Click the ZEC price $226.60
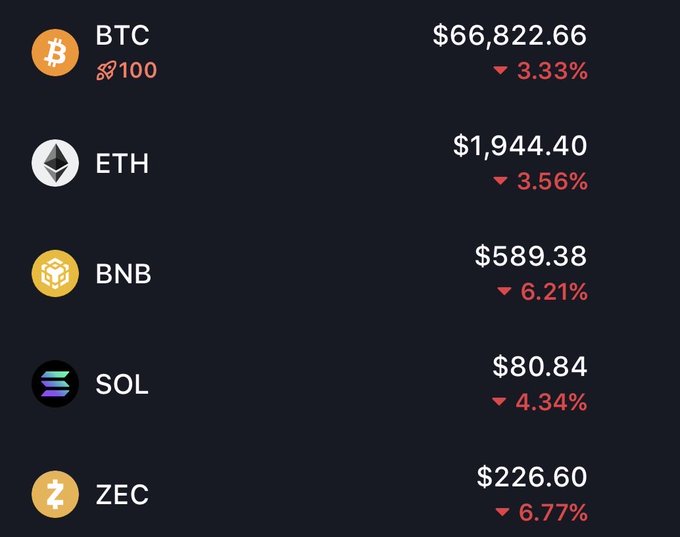This screenshot has height=537, width=680. [x=532, y=477]
